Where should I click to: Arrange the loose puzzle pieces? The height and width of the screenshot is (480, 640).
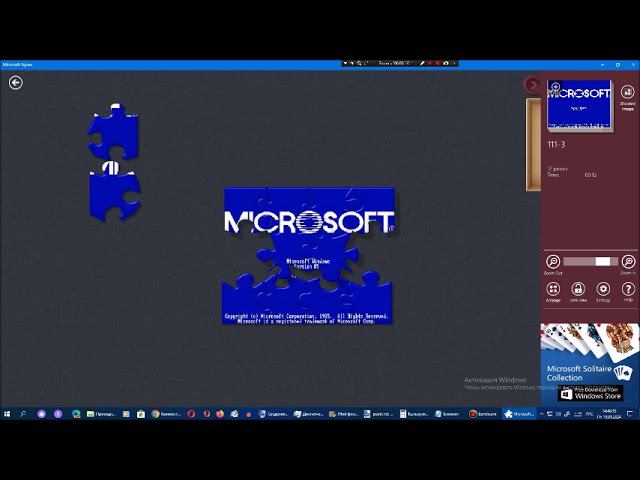[x=553, y=289]
